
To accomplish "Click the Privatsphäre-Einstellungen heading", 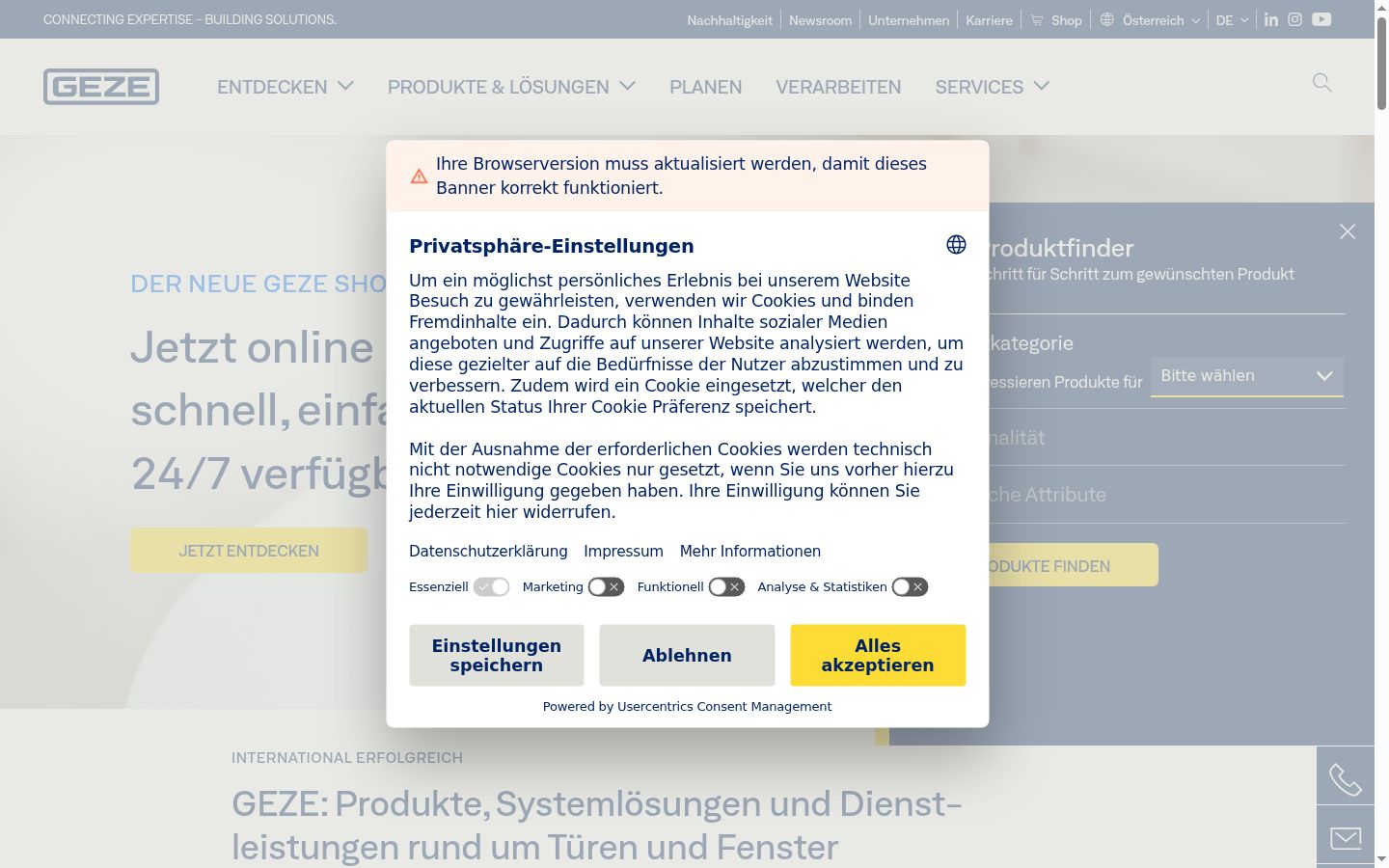I will [552, 246].
